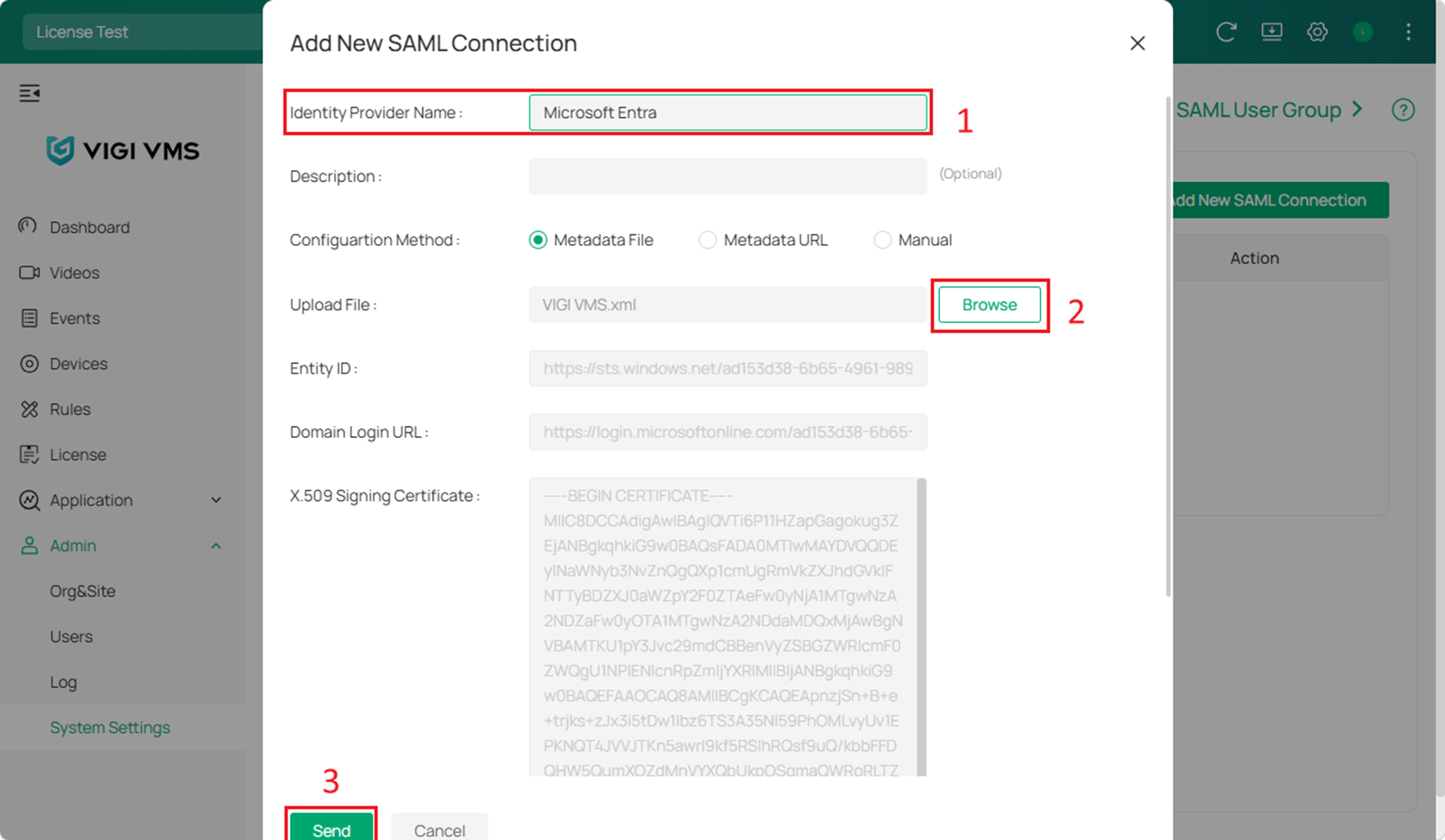Click the certificate text area scrollbar
Screen dimensions: 1445x840
921,627
